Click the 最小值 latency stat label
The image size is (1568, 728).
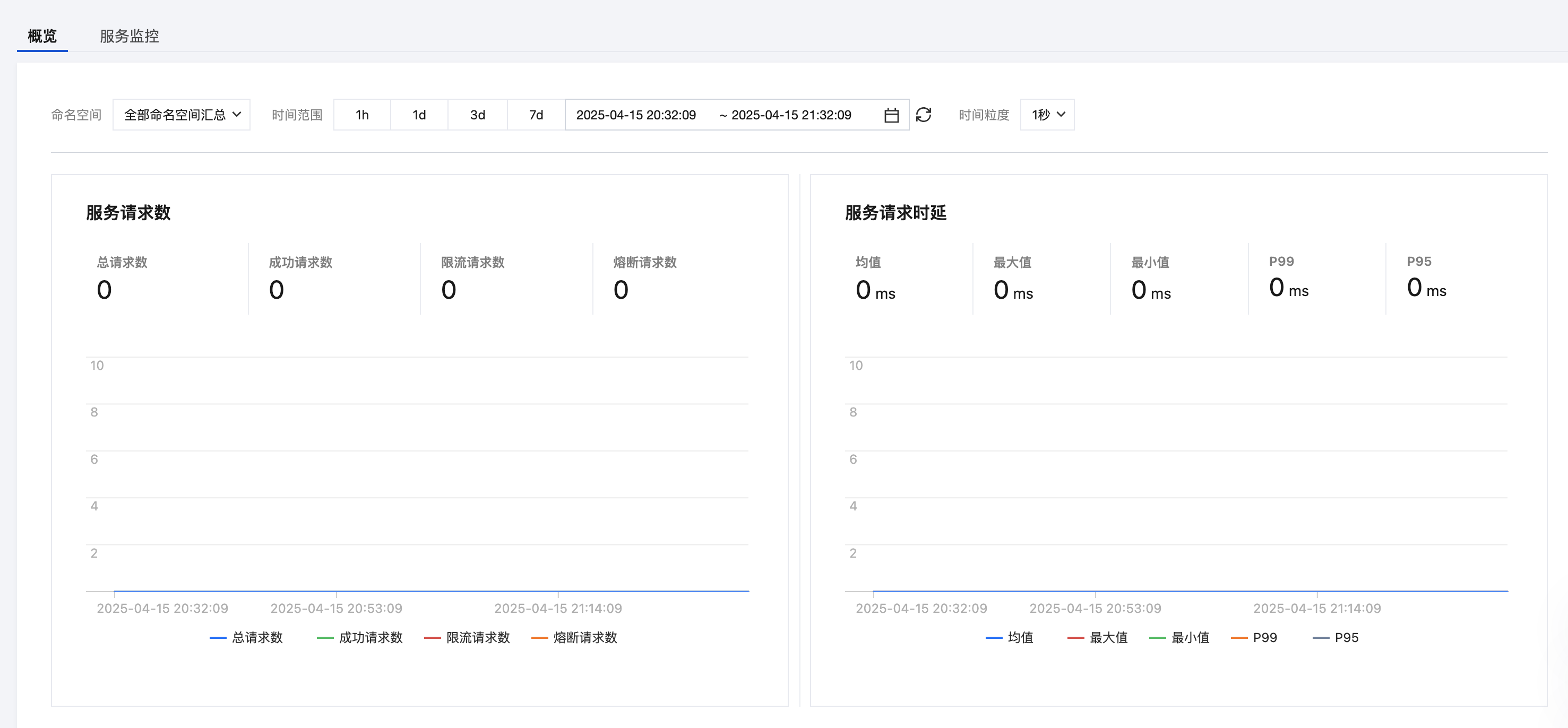point(1150,262)
